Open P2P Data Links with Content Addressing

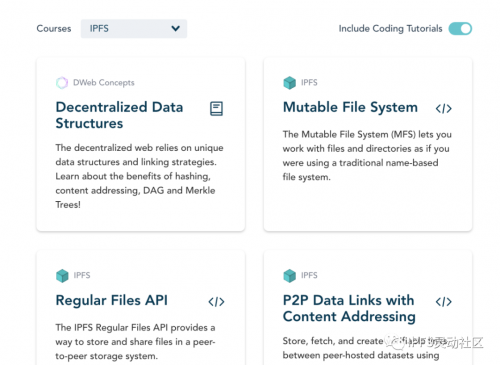point(349,308)
